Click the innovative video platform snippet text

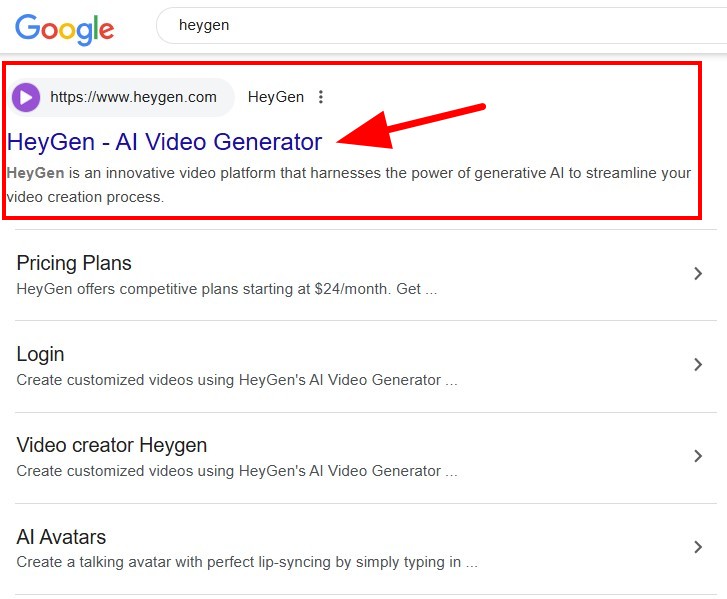click(x=349, y=185)
